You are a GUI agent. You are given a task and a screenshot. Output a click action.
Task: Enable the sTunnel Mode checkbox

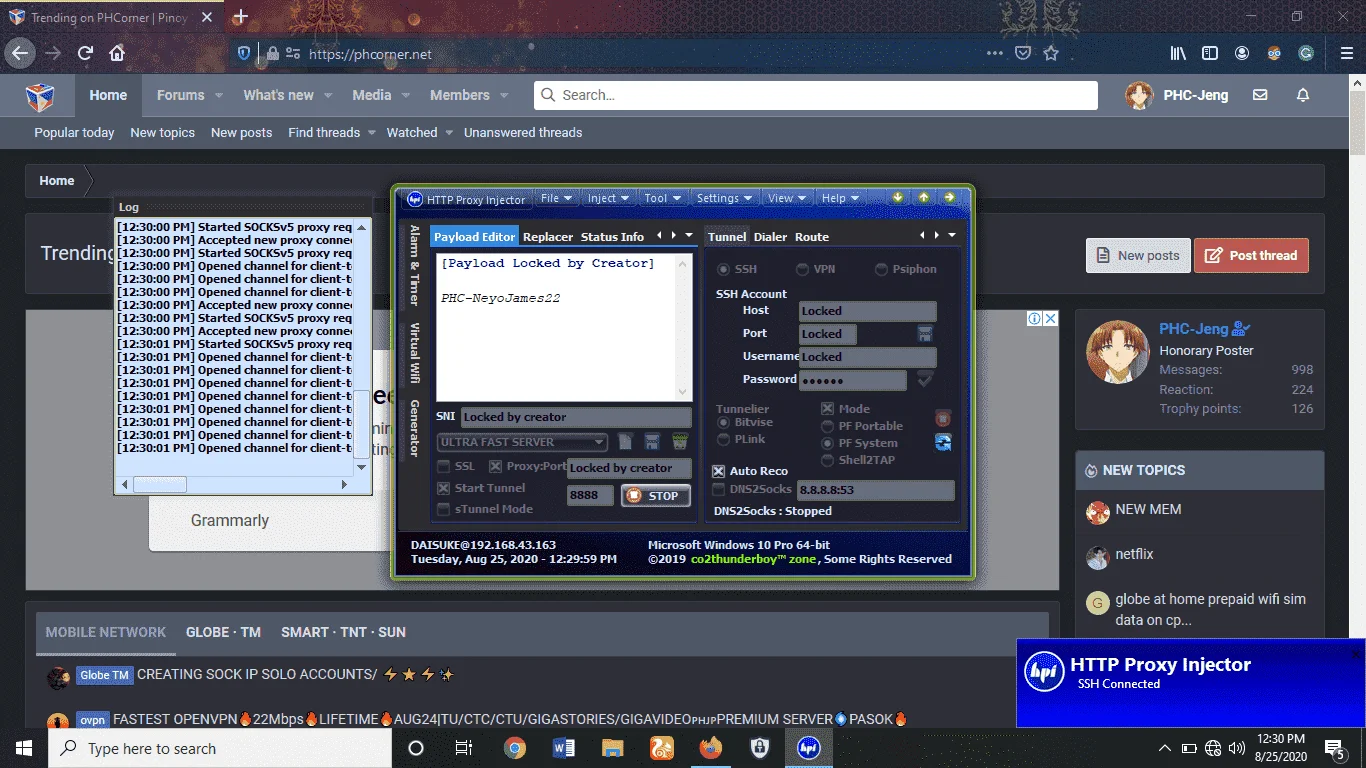444,509
